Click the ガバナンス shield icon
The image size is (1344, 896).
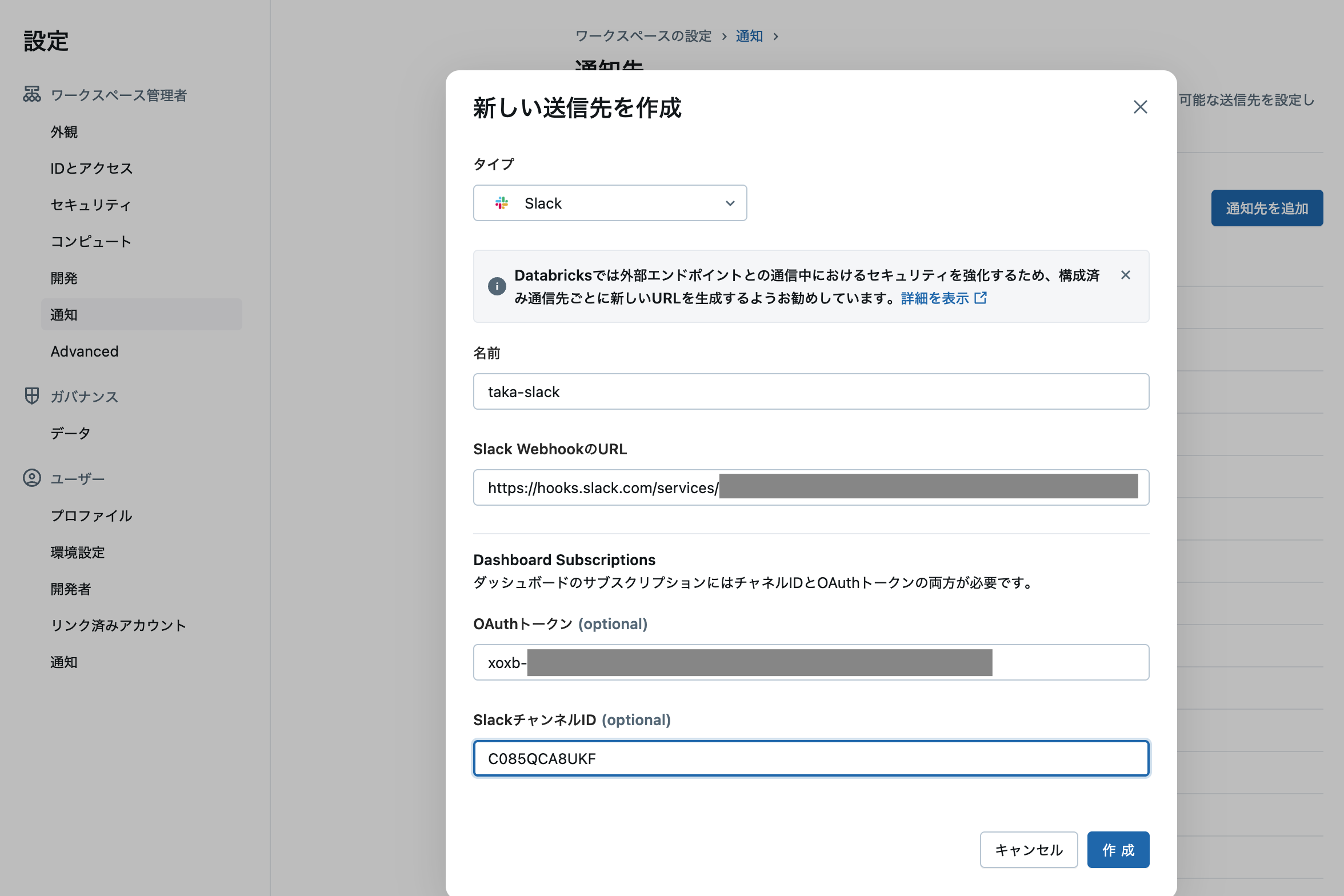click(x=31, y=396)
